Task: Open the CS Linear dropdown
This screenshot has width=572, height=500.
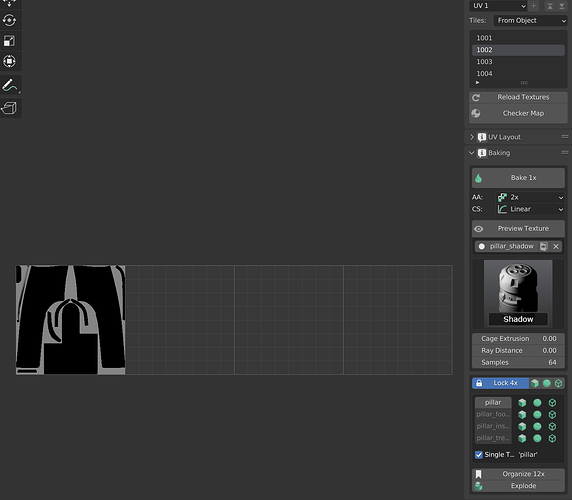Action: (x=530, y=209)
